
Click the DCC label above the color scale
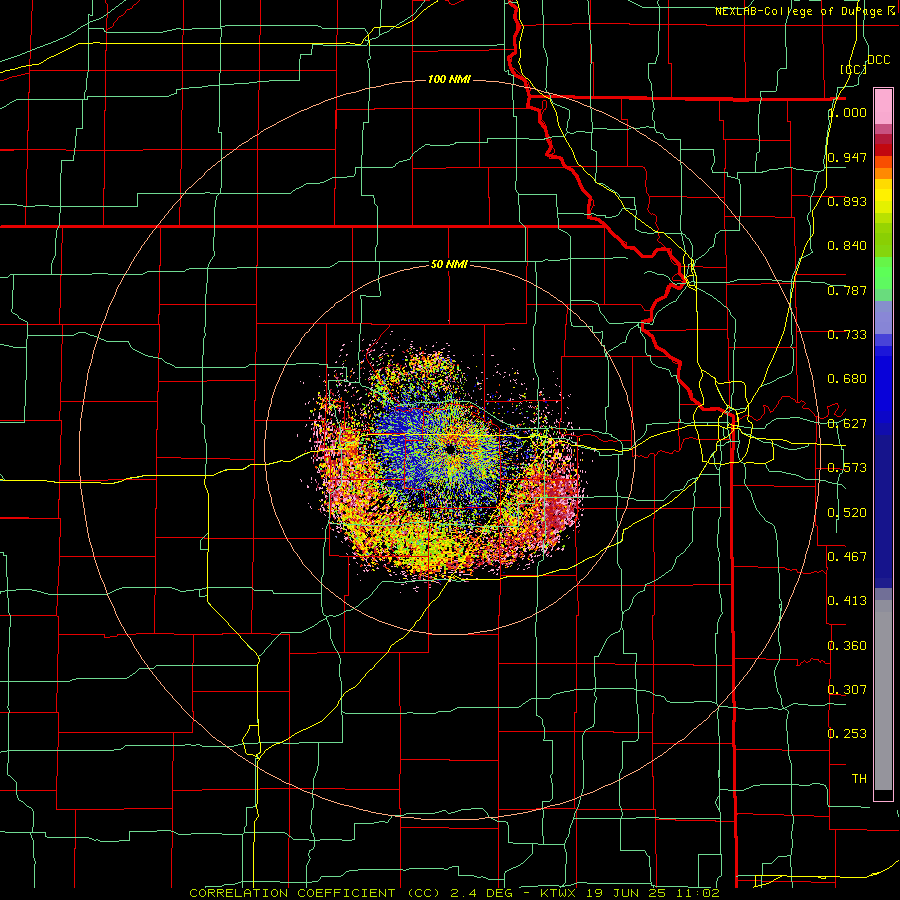[878, 60]
